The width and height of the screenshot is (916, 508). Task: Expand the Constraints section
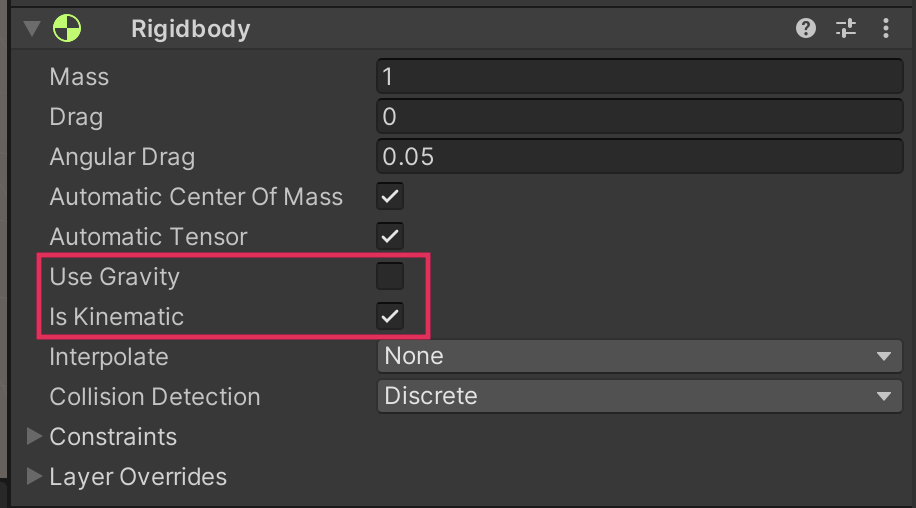click(35, 437)
